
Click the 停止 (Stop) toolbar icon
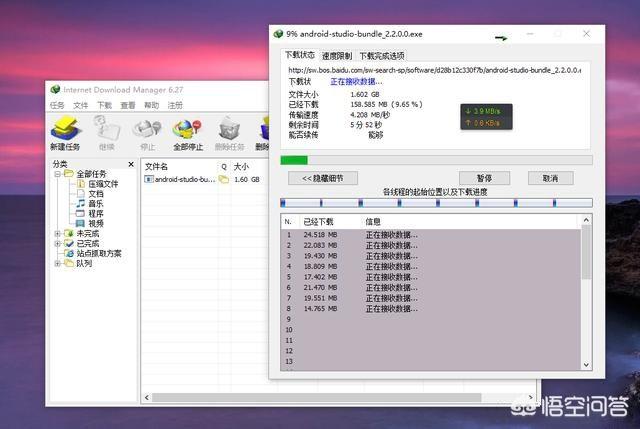tap(147, 131)
